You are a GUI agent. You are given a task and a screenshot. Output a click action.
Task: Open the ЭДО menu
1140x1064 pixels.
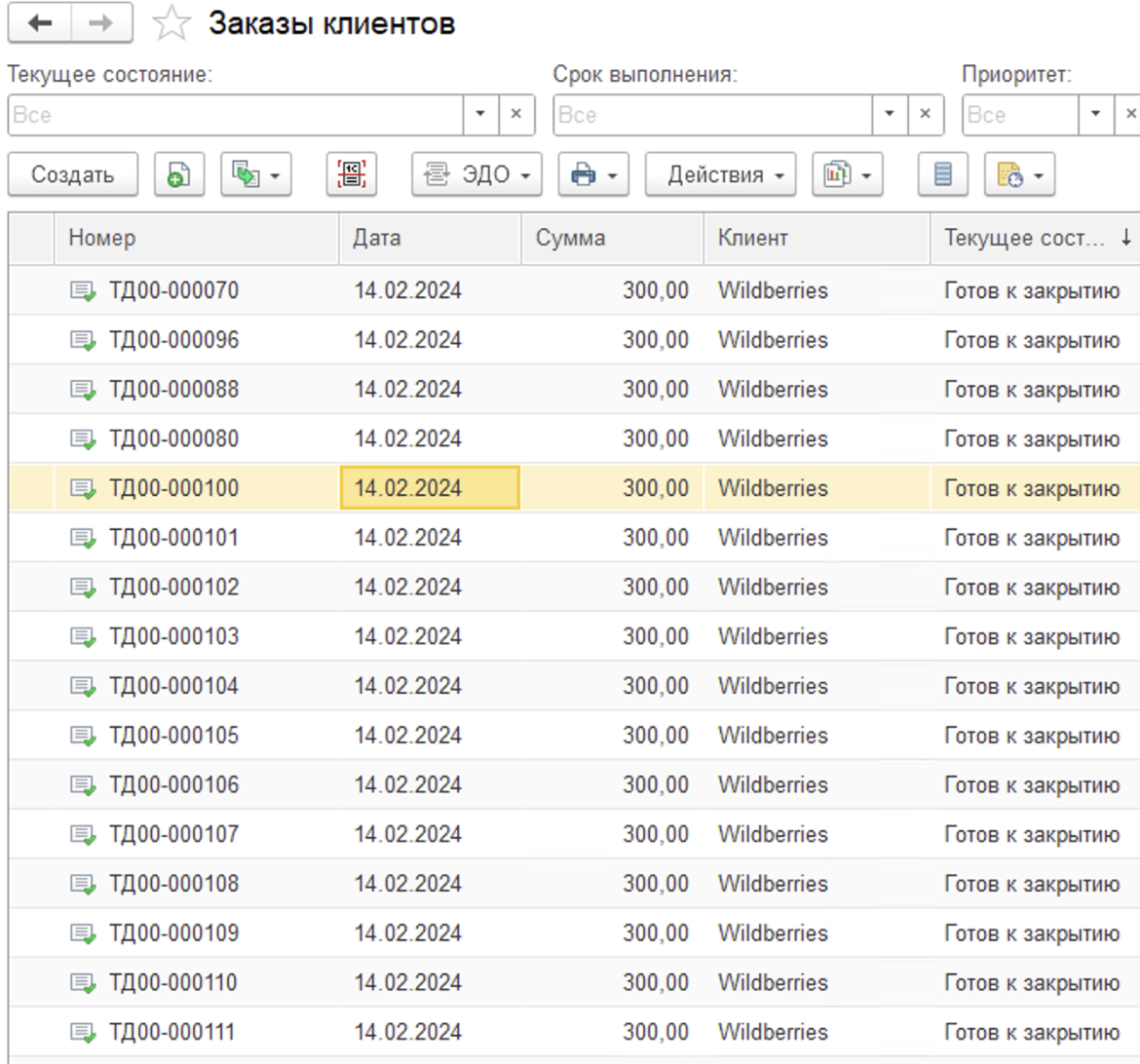[476, 175]
